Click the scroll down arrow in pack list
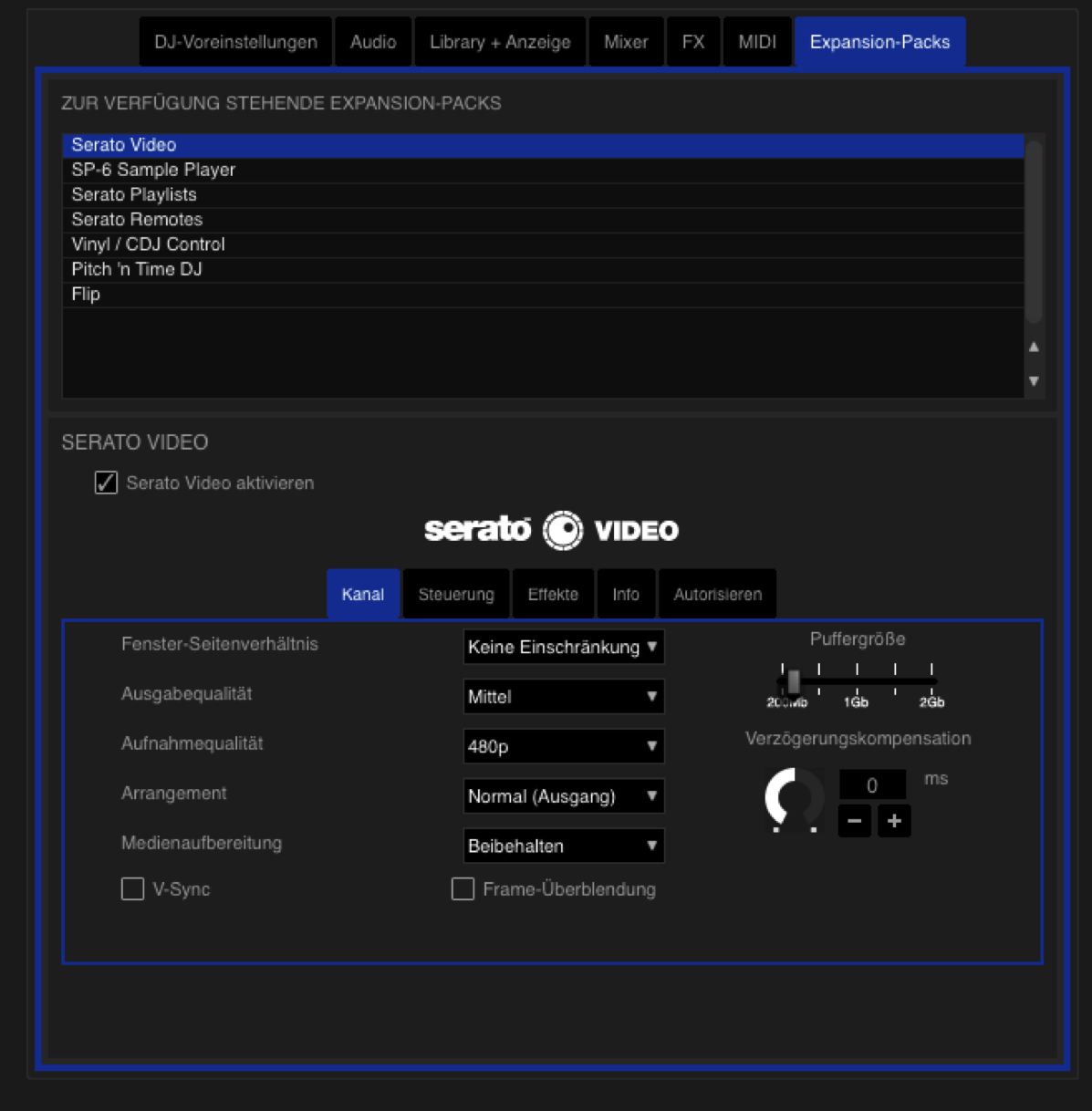The height and width of the screenshot is (1111, 1092). point(1034,381)
